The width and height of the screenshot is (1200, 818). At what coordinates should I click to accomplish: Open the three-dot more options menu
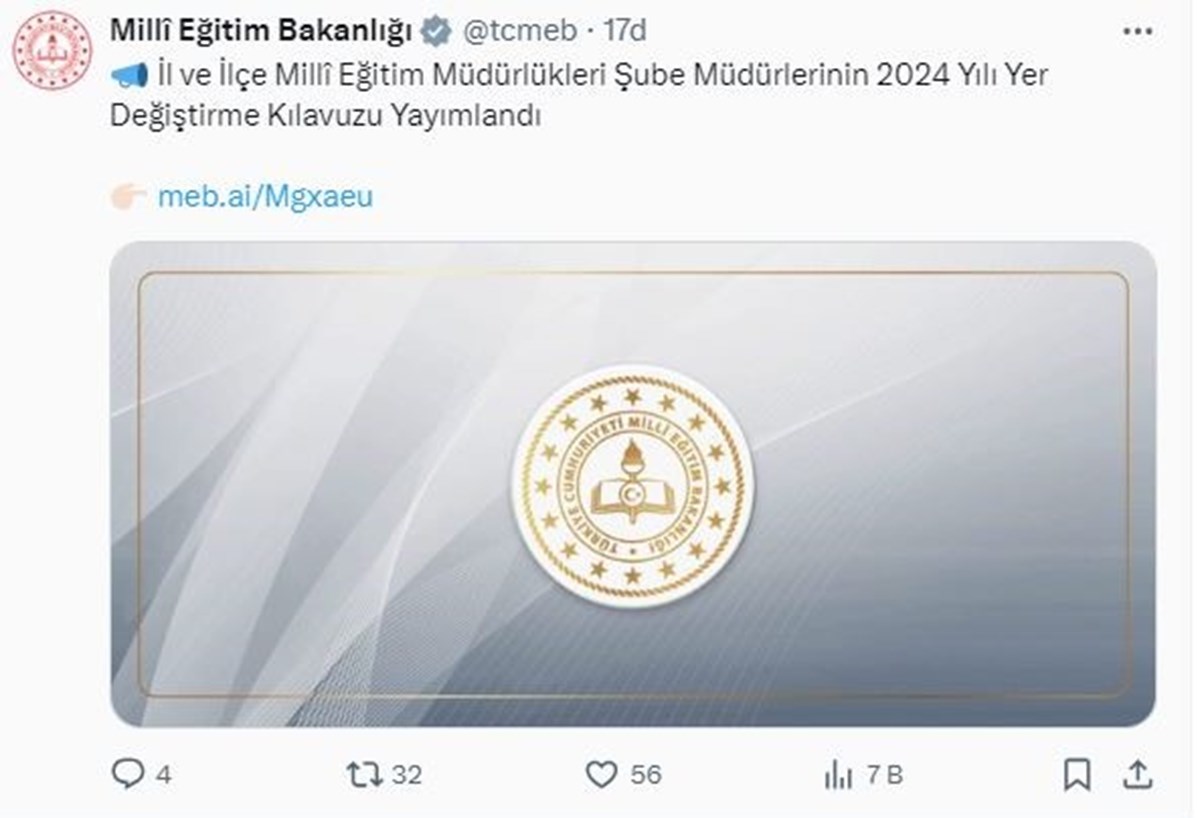tap(1138, 32)
